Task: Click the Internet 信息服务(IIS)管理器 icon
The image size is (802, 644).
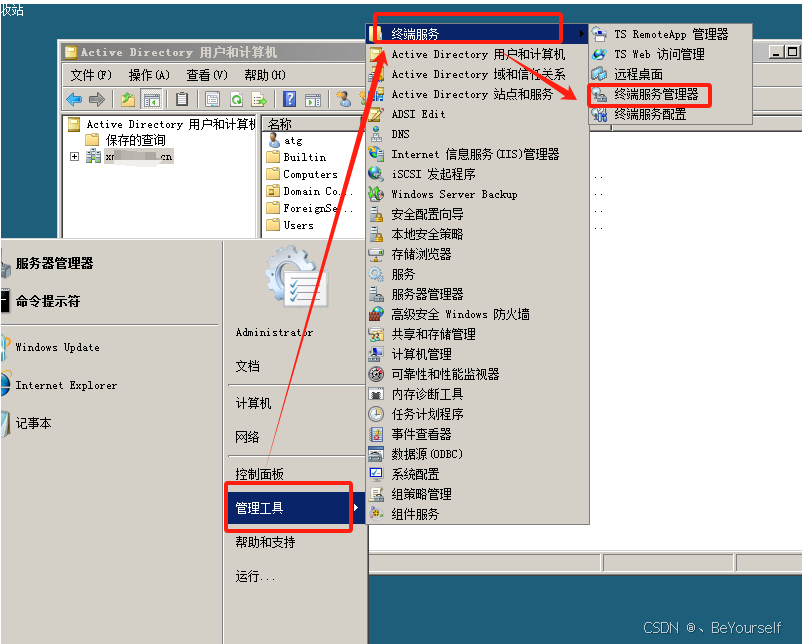Action: coord(376,154)
